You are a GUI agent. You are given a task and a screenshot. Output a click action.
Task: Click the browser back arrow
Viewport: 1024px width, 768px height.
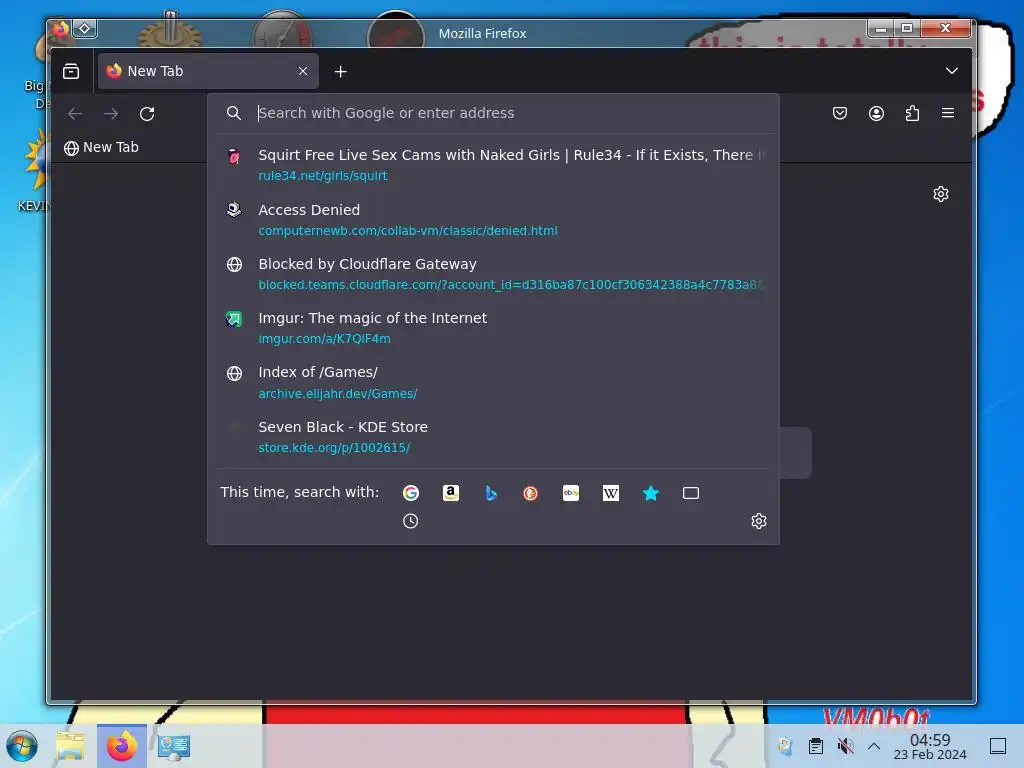[75, 114]
